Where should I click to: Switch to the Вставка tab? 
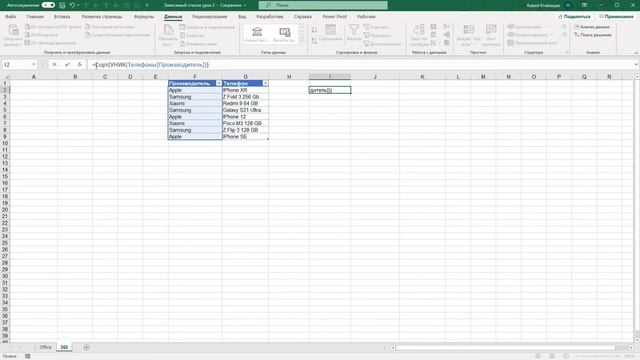tap(62, 17)
